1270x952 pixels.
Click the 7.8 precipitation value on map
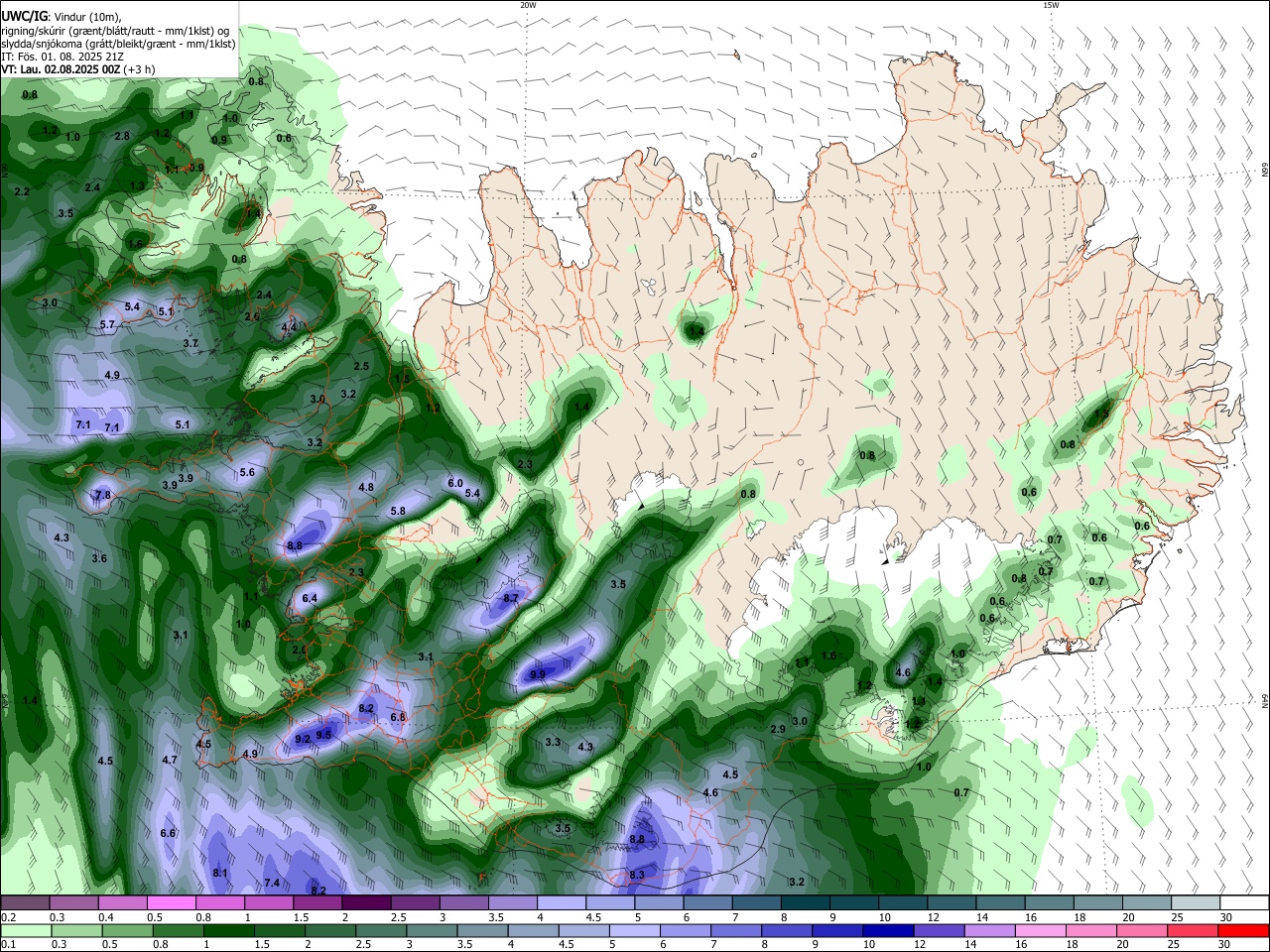click(x=102, y=495)
